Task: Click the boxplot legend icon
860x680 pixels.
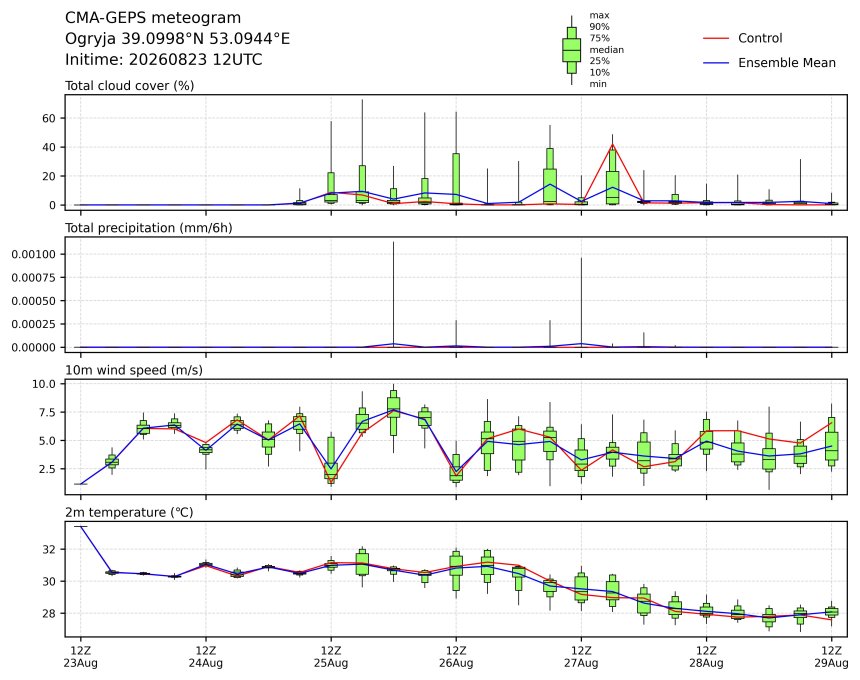Action: coord(572,50)
